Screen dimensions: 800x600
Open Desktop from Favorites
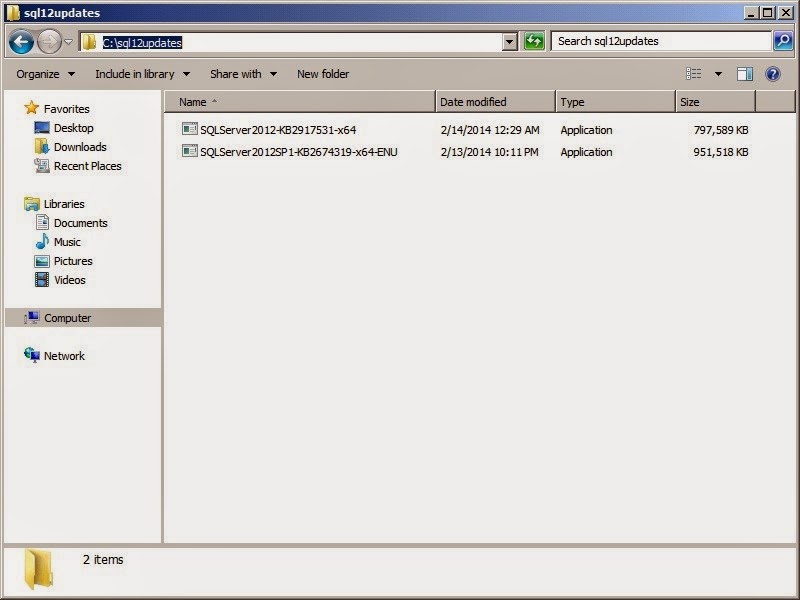click(x=73, y=129)
